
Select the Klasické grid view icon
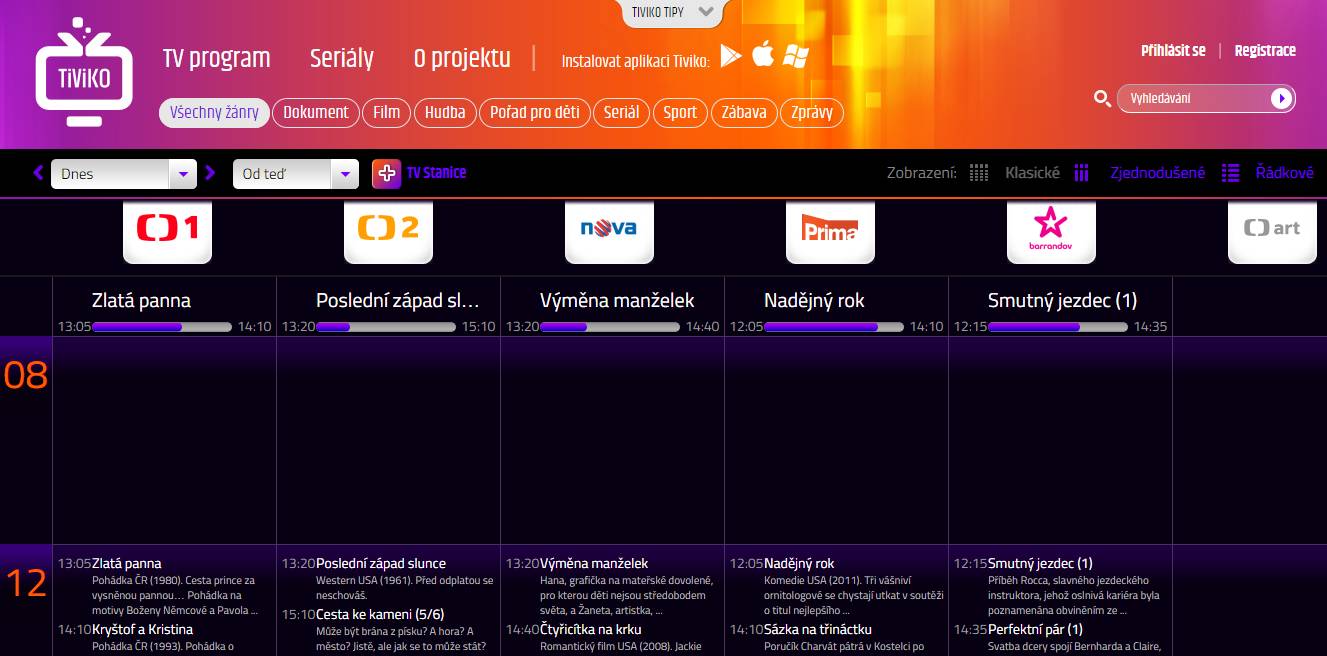click(x=979, y=173)
